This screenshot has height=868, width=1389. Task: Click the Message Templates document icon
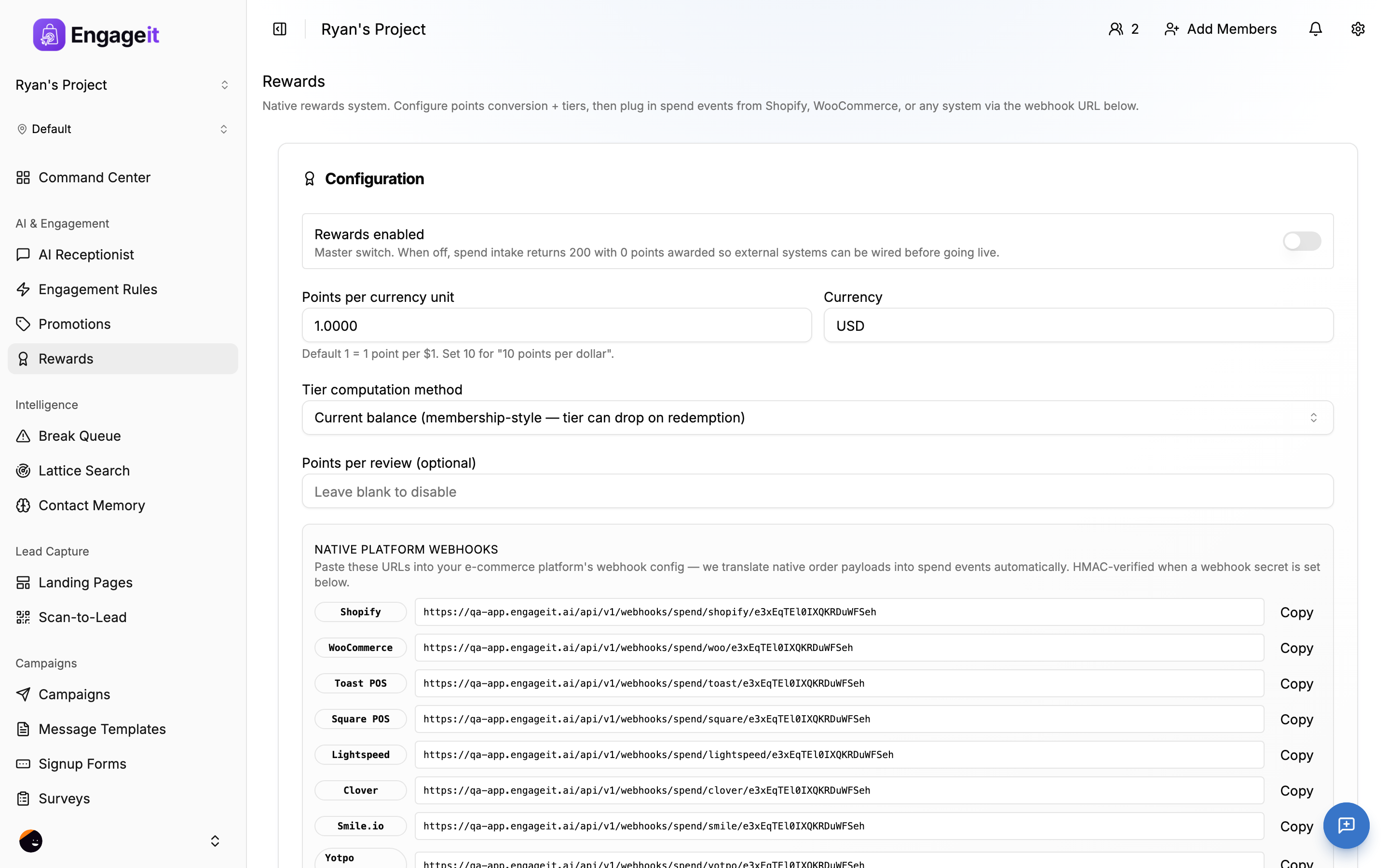click(x=23, y=729)
